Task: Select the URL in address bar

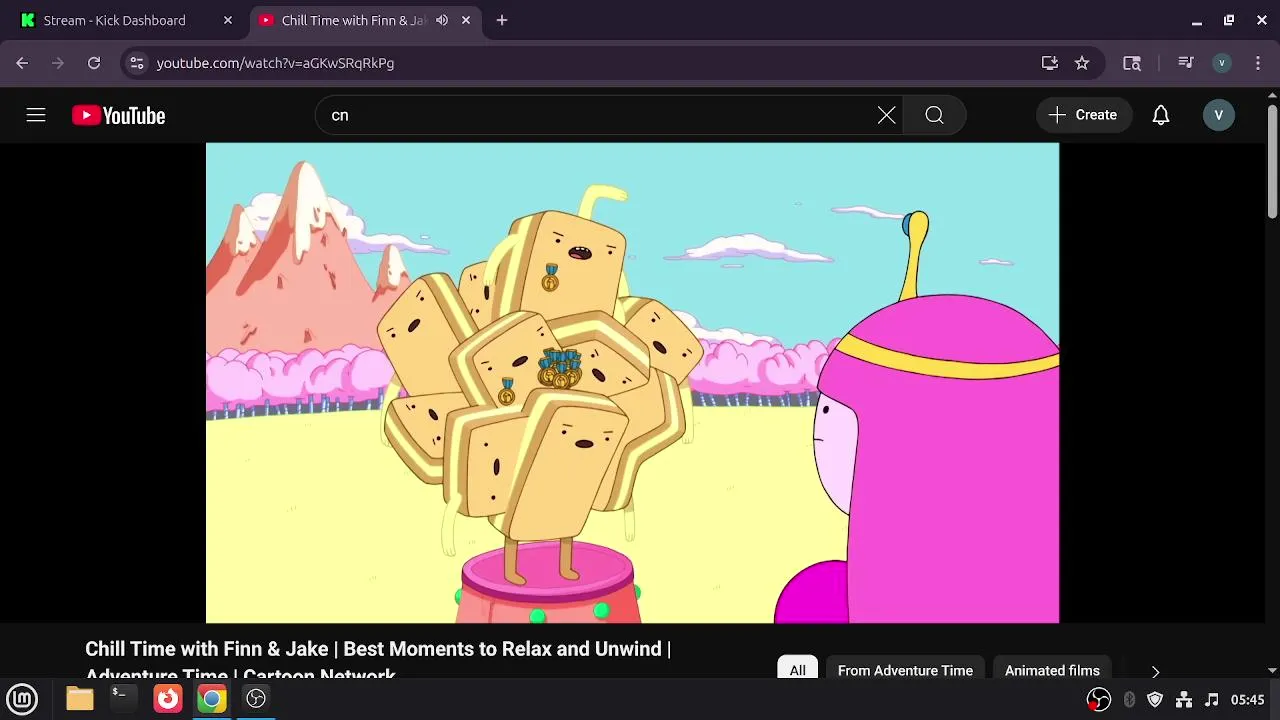Action: pyautogui.click(x=275, y=63)
